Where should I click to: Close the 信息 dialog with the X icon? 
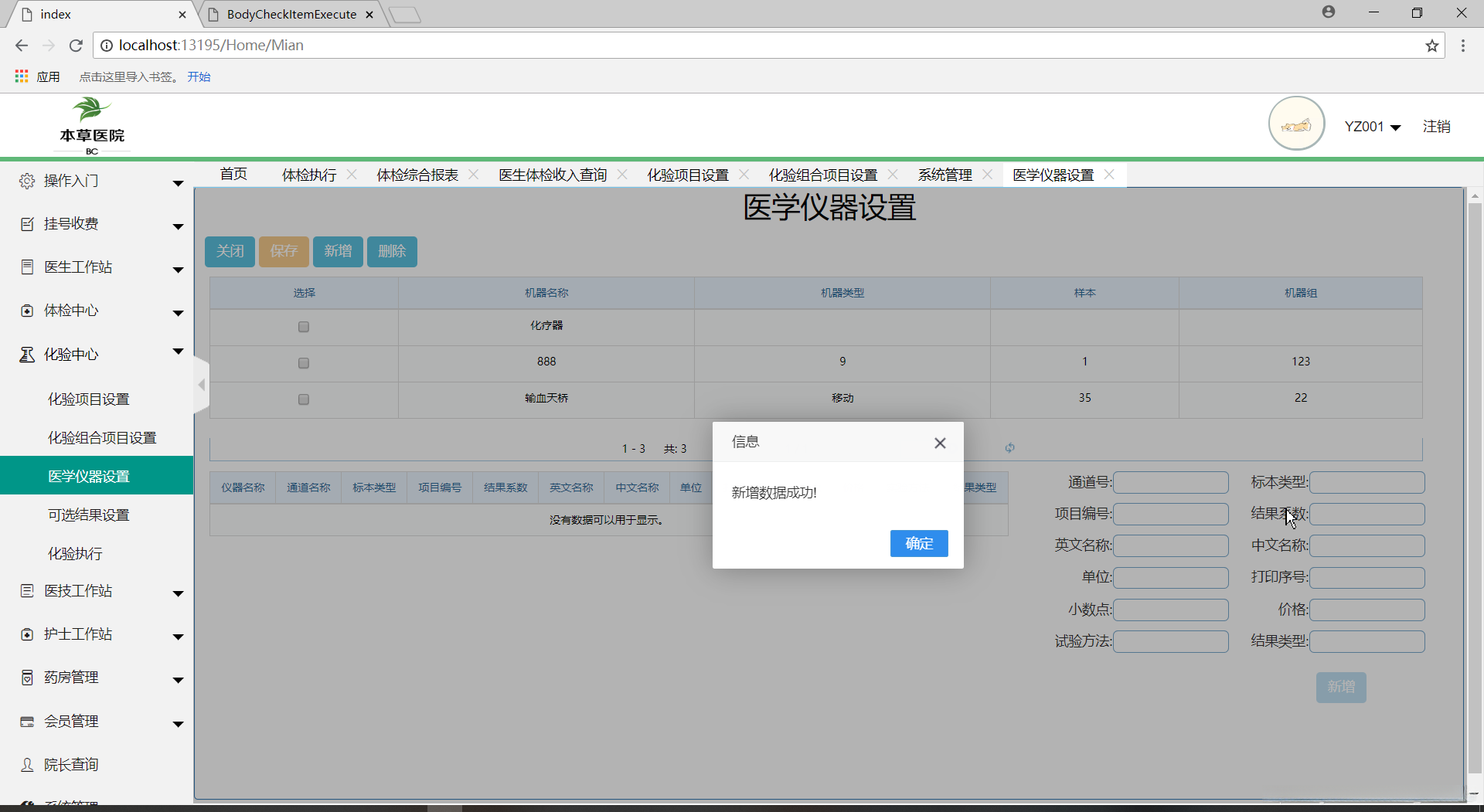click(x=939, y=443)
